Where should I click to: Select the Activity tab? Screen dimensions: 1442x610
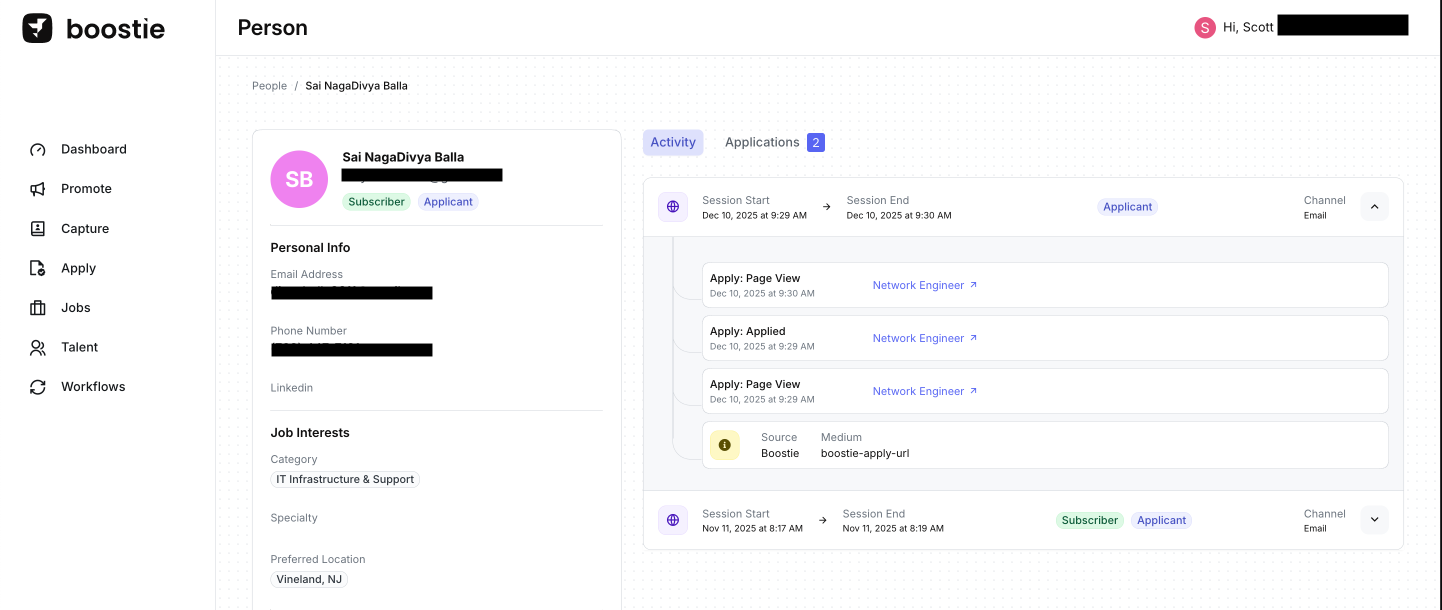(673, 142)
